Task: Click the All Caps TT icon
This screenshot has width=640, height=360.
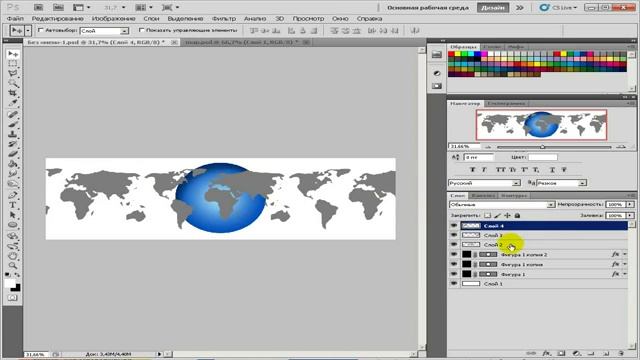Action: point(500,169)
